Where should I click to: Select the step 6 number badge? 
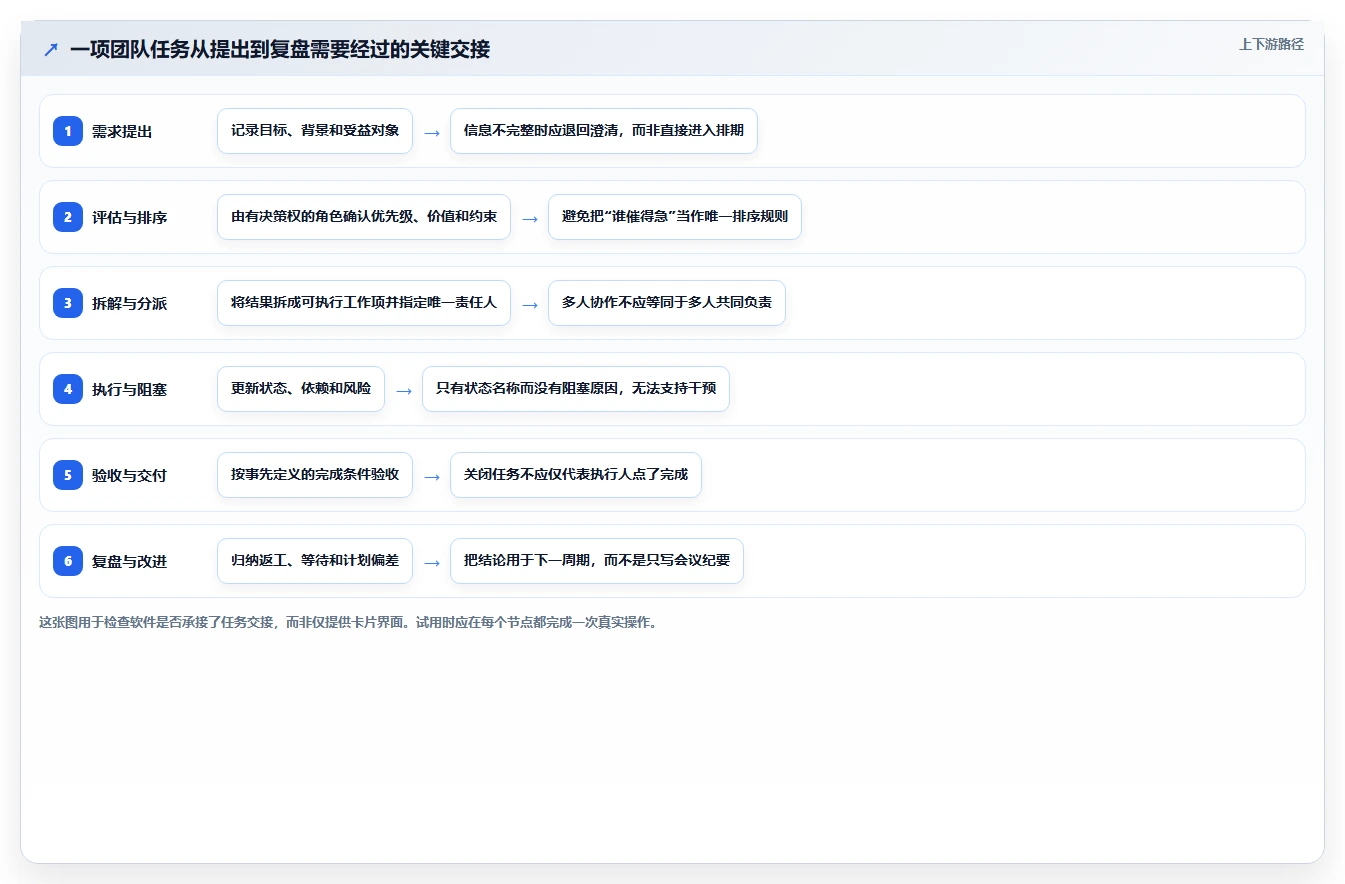[x=68, y=561]
